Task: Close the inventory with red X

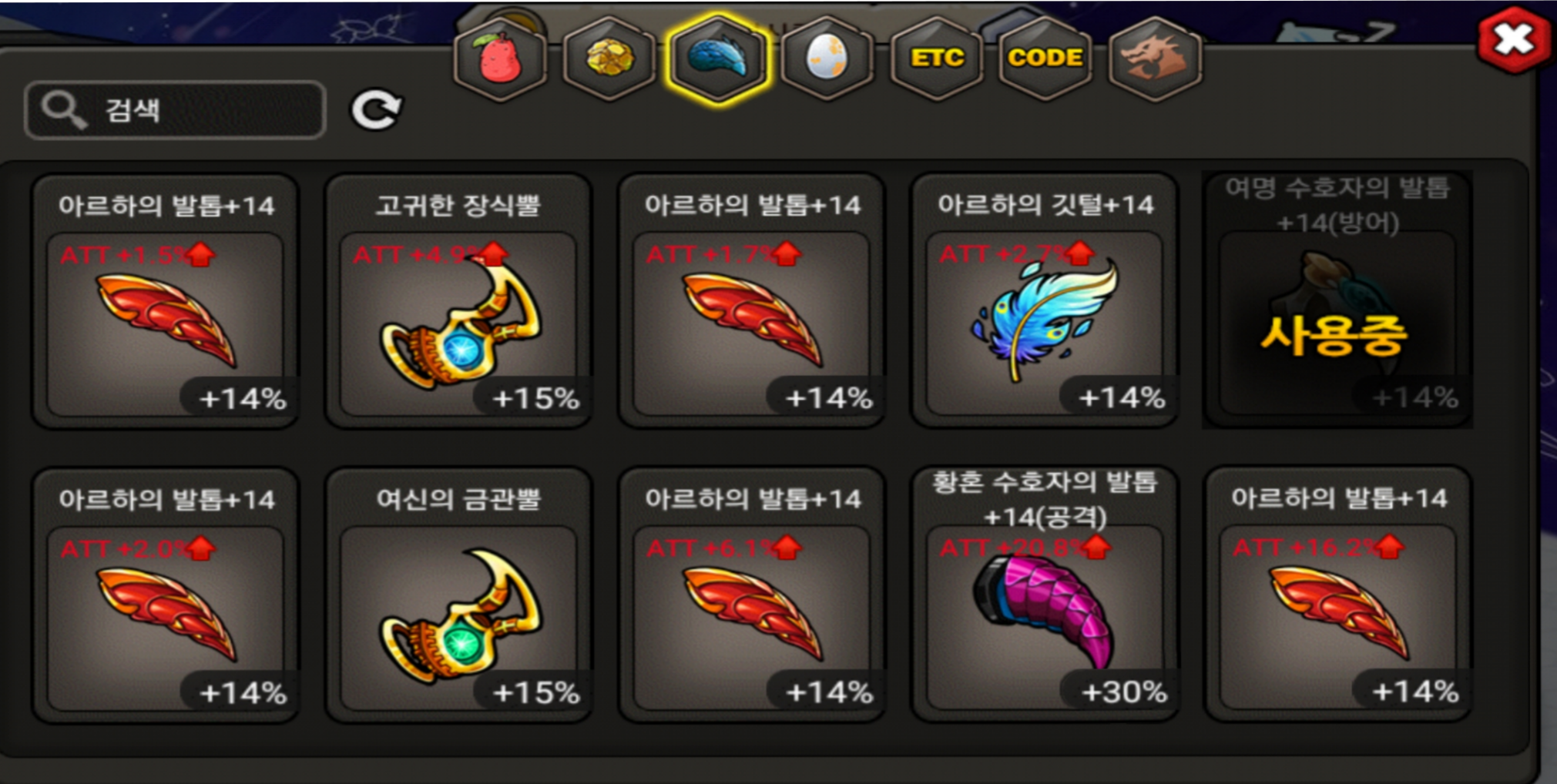Action: pos(1515,40)
